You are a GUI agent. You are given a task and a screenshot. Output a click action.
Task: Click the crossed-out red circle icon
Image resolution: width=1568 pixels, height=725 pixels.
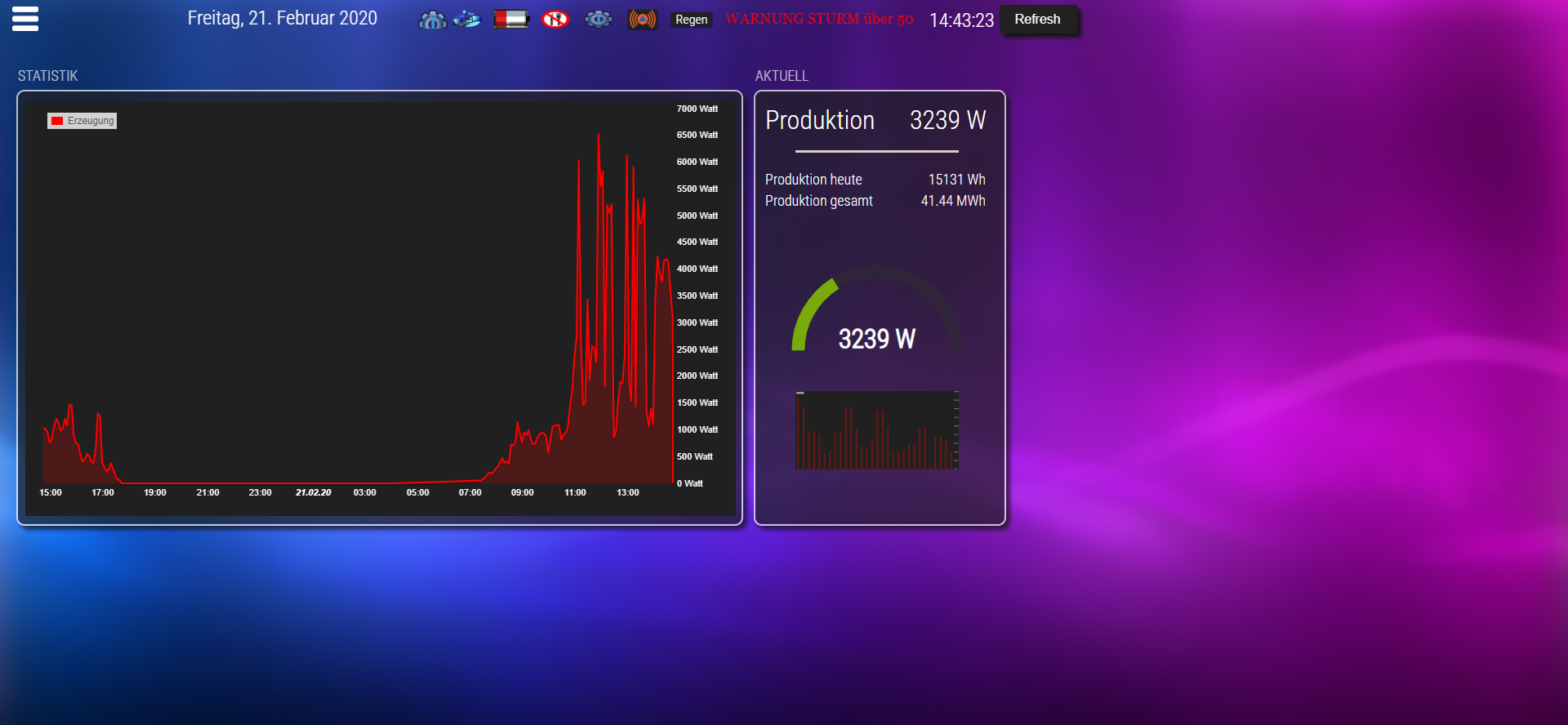click(x=555, y=19)
